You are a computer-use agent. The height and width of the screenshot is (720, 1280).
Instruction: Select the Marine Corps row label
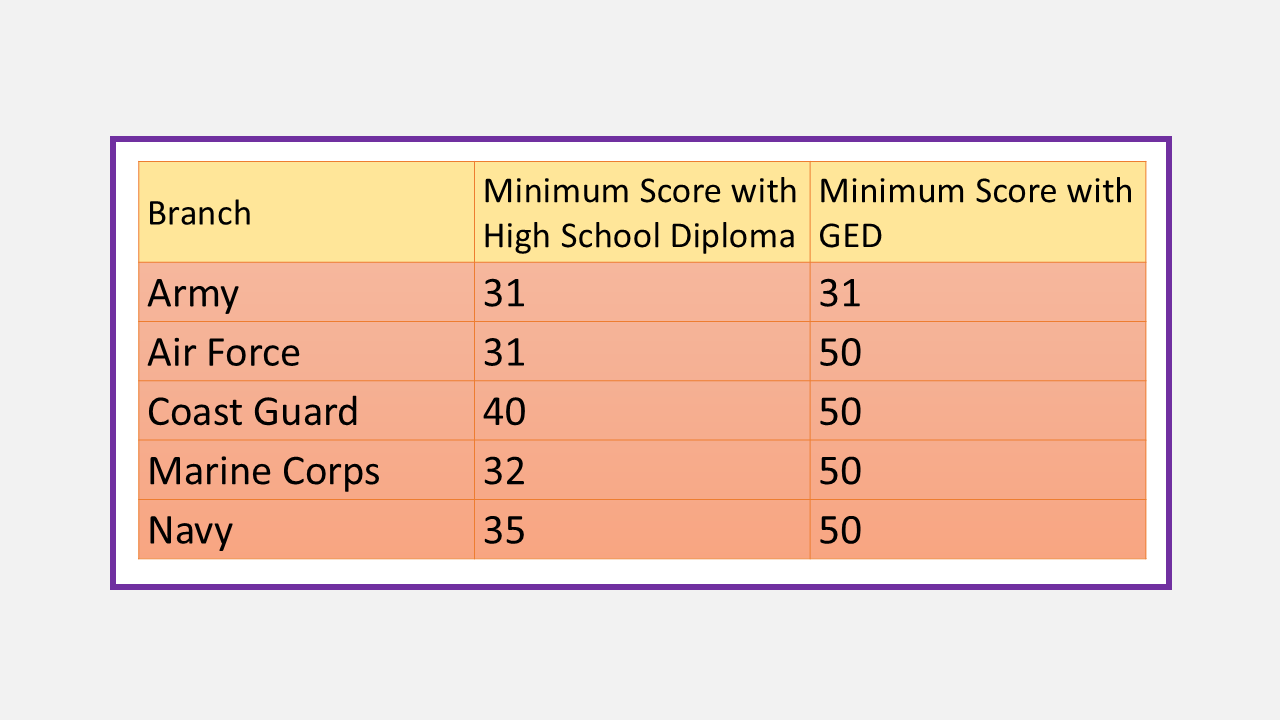pyautogui.click(x=264, y=470)
